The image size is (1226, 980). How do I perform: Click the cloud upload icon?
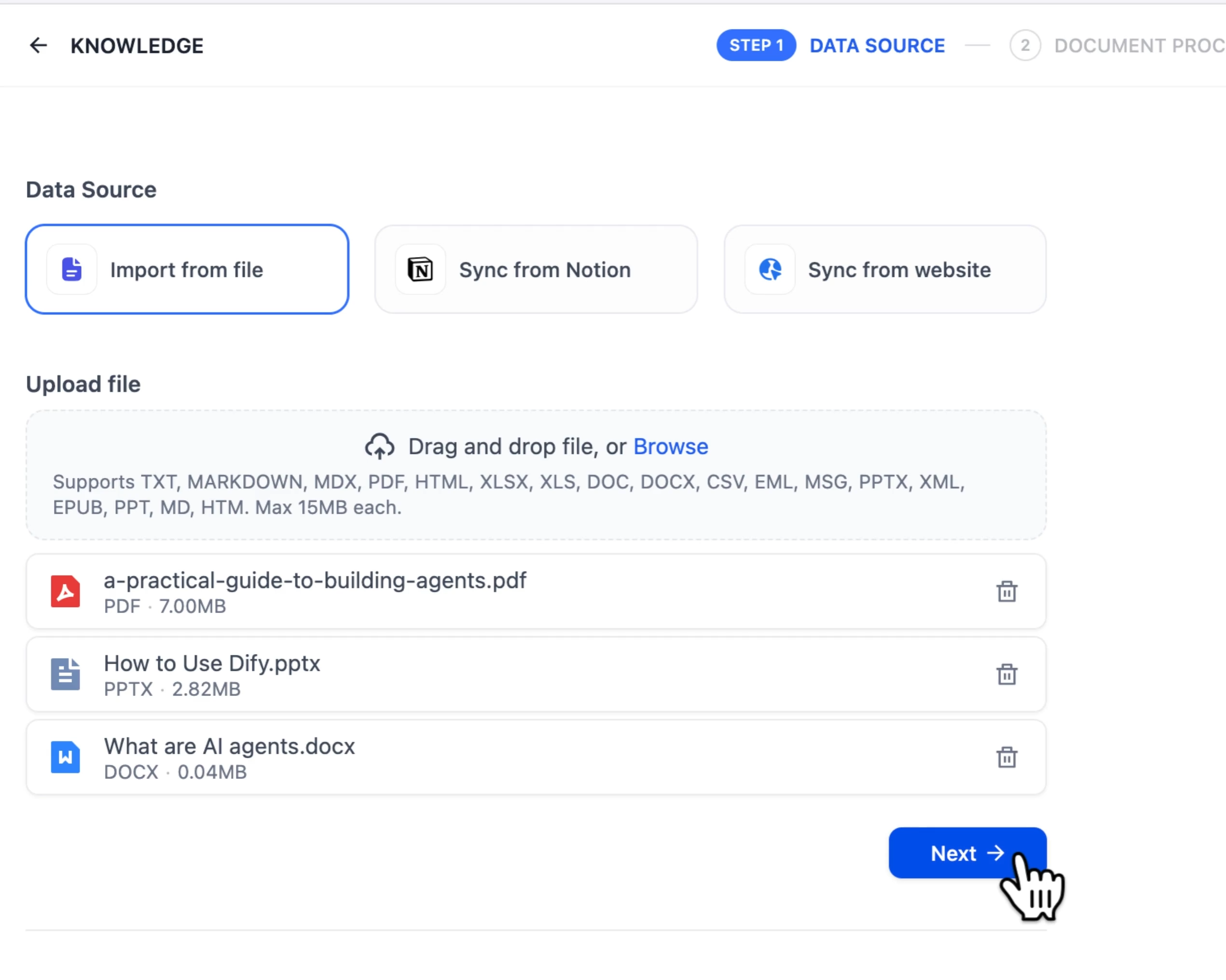[x=379, y=446]
